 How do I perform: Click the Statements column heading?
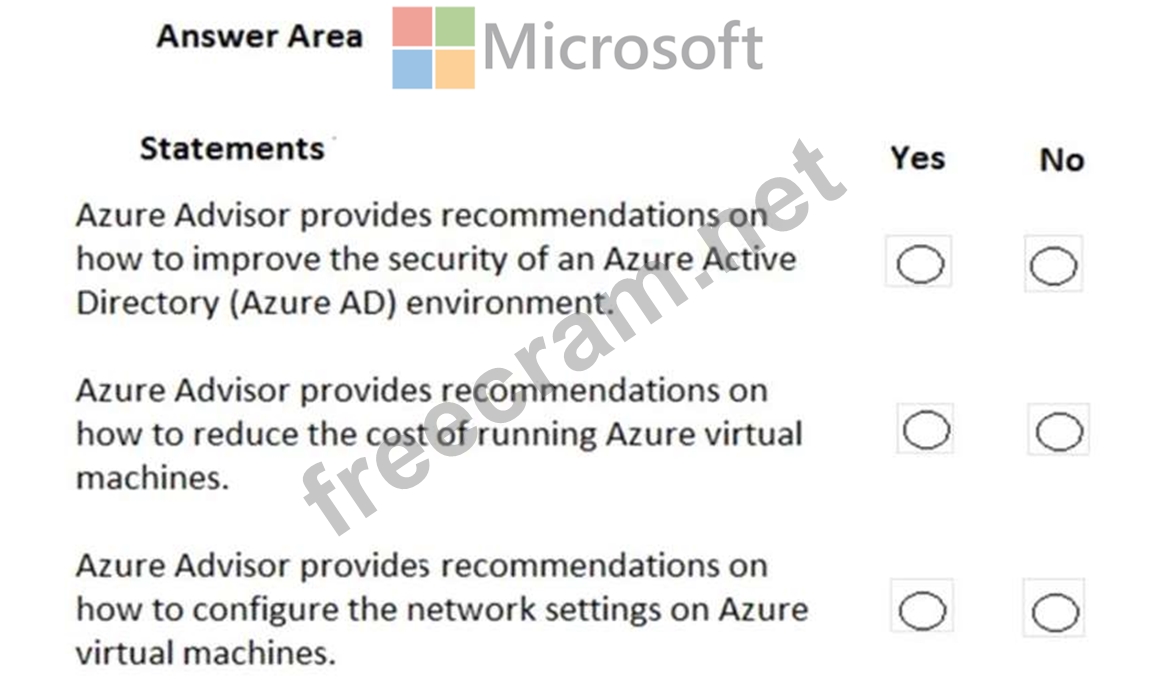click(232, 149)
